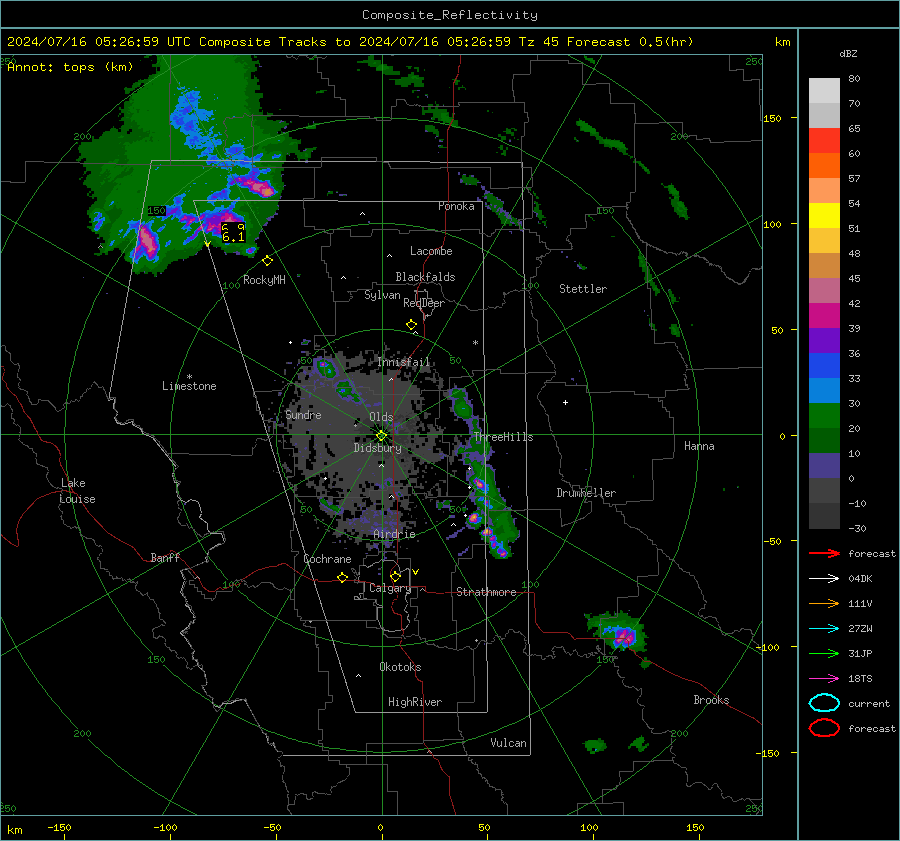Viewport: 900px width, 841px height.
Task: Click the RedDeer city label
Action: (x=424, y=303)
